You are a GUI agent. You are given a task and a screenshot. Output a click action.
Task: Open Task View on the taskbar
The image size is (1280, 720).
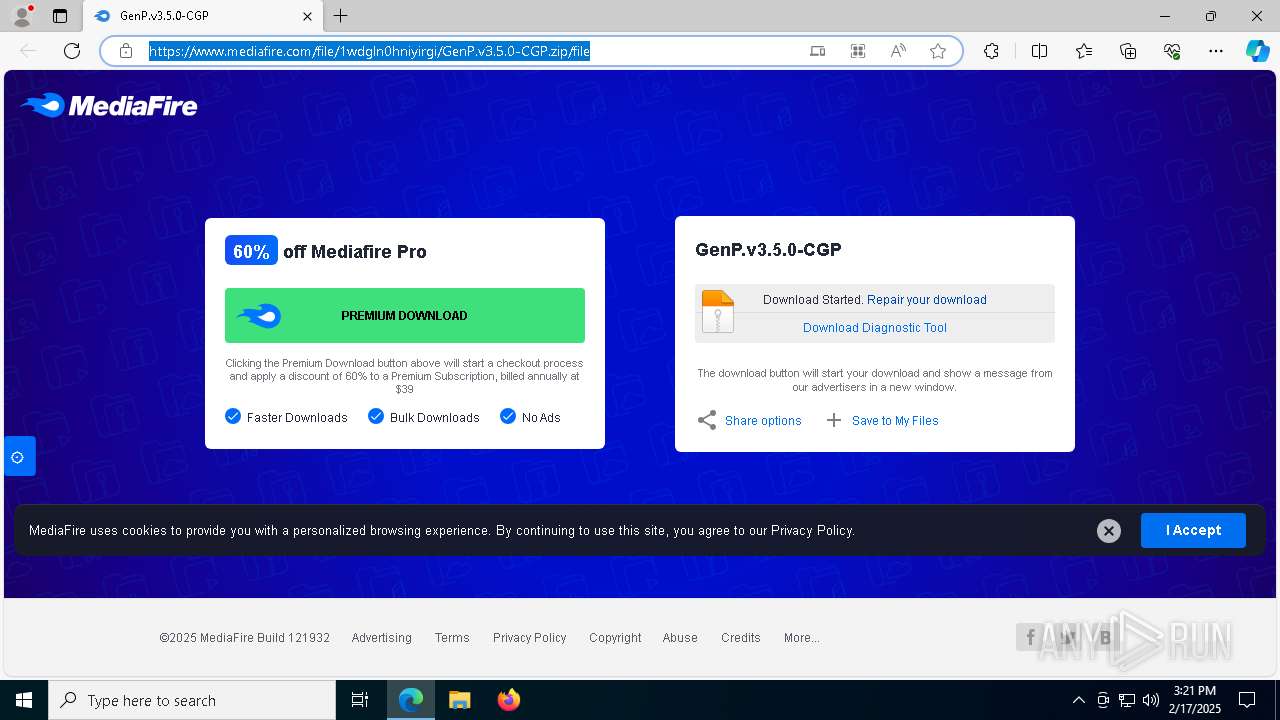coord(360,700)
